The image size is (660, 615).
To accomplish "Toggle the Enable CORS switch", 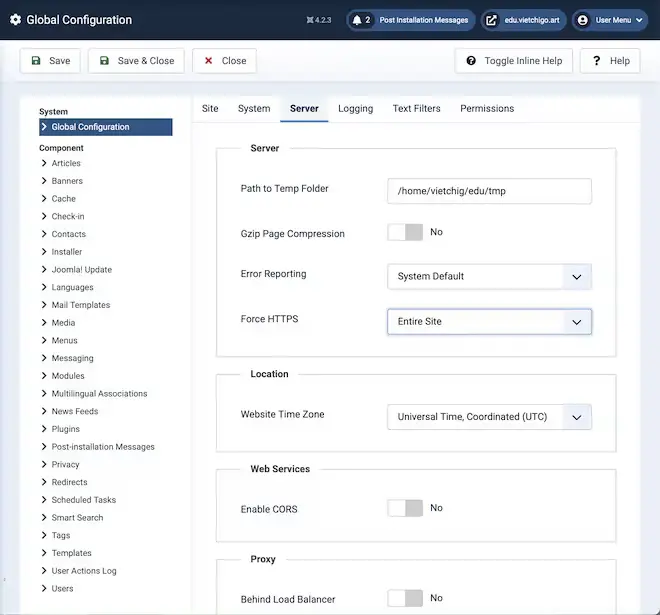I will (405, 508).
